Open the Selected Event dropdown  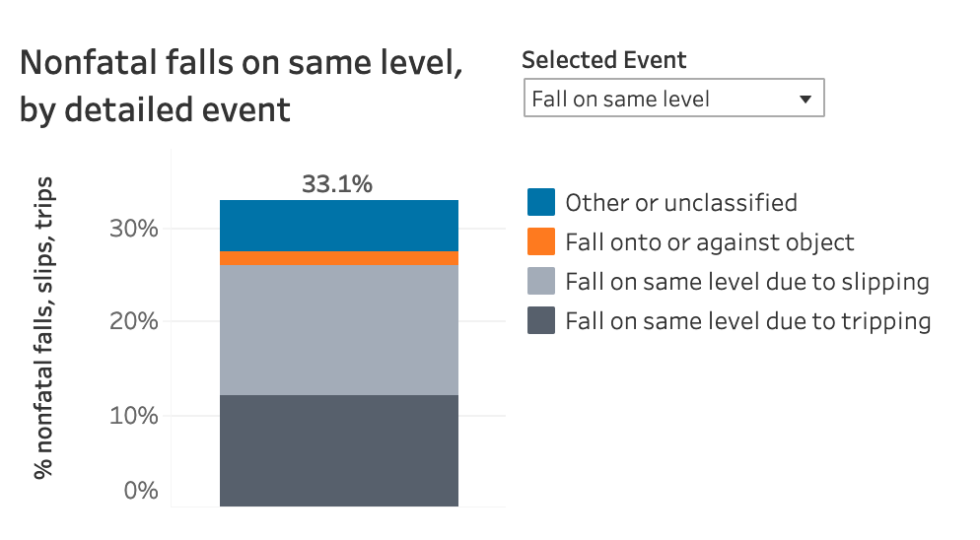(673, 98)
